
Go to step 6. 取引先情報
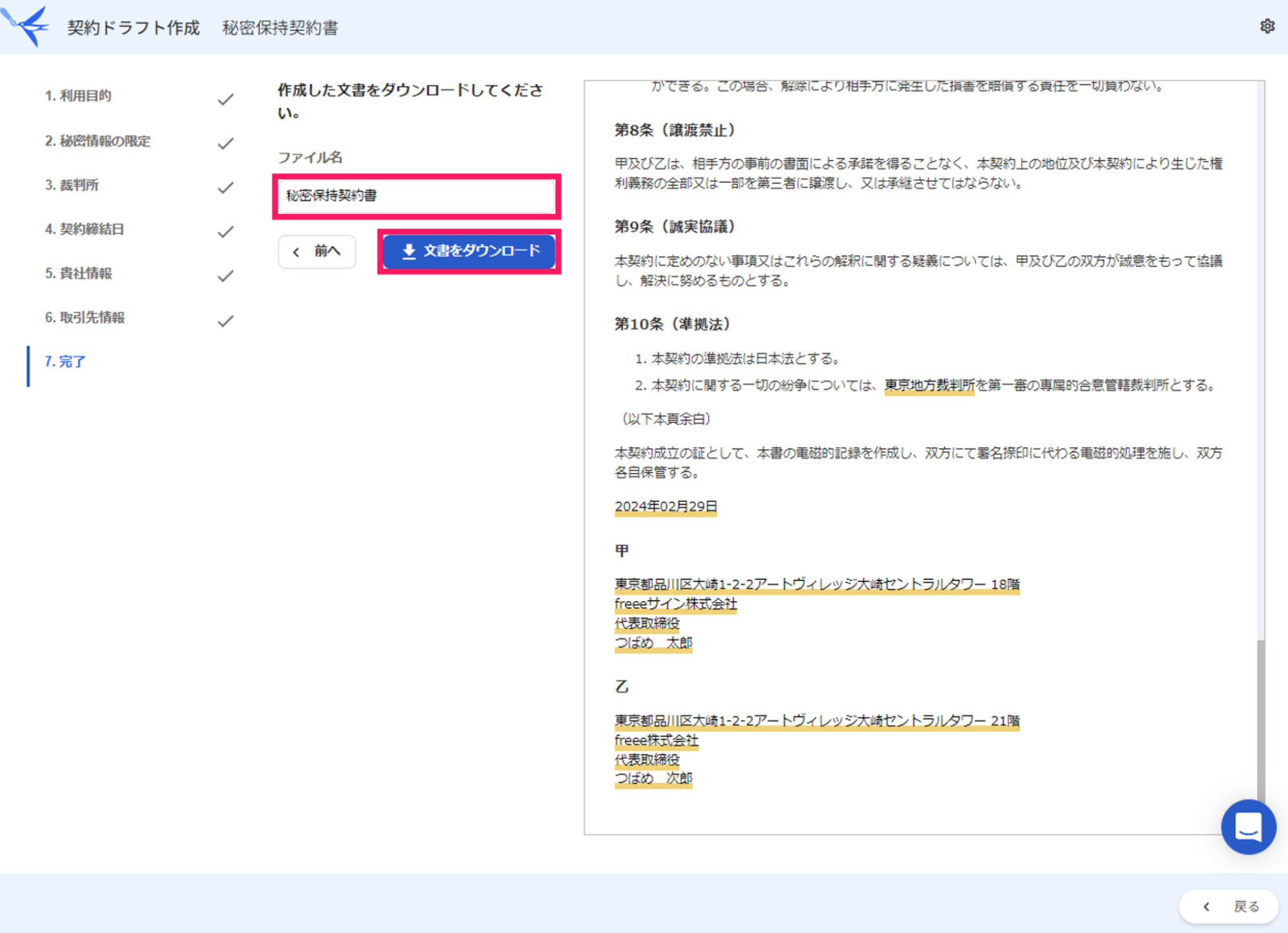click(x=84, y=317)
